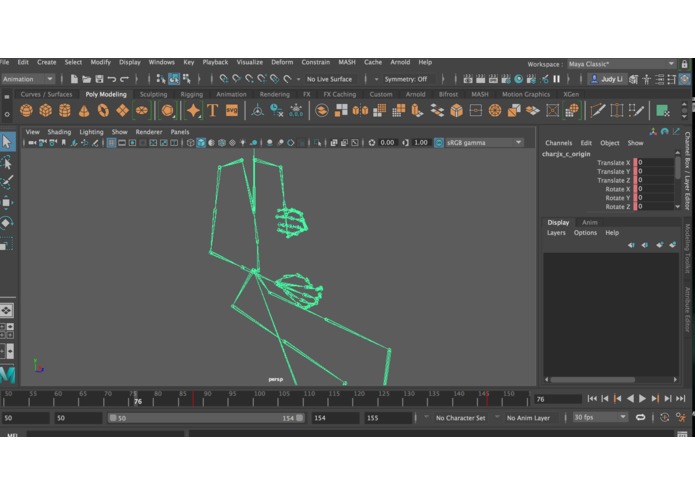Toggle Auto Keyframe button
This screenshot has height=494, width=695.
664,417
